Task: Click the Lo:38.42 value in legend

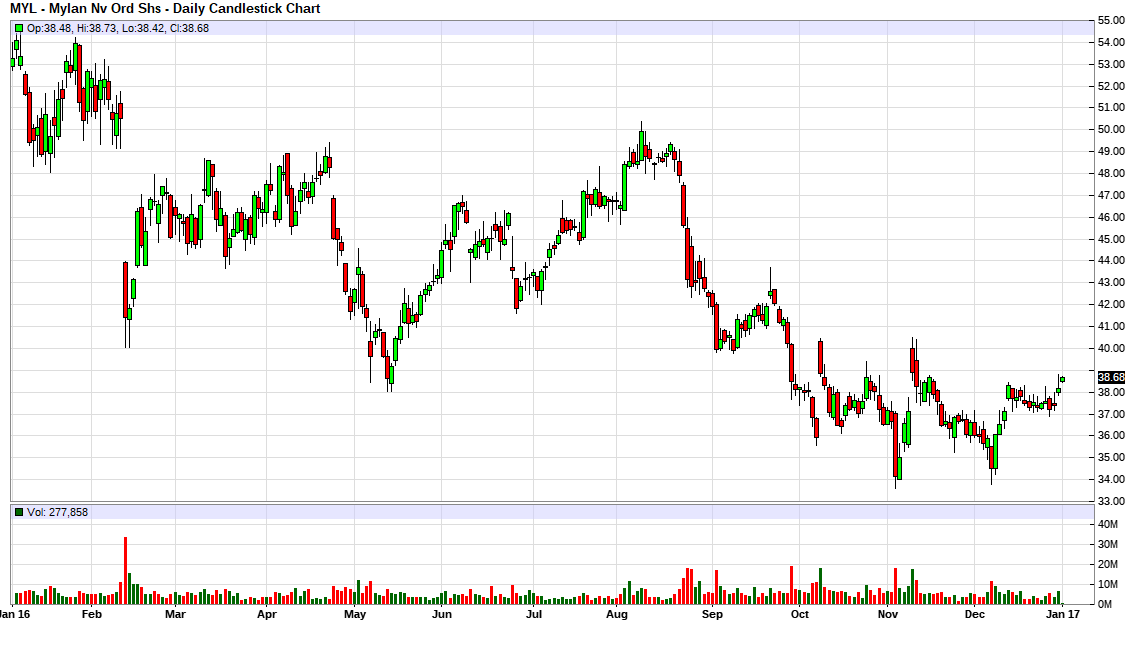Action: 143,28
